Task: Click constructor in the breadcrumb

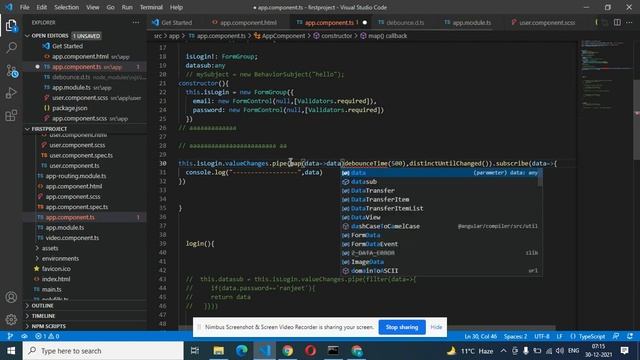Action: point(336,36)
